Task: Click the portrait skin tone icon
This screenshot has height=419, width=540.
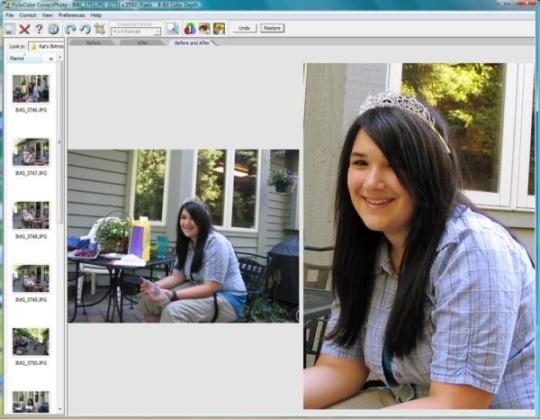Action: pyautogui.click(x=219, y=29)
